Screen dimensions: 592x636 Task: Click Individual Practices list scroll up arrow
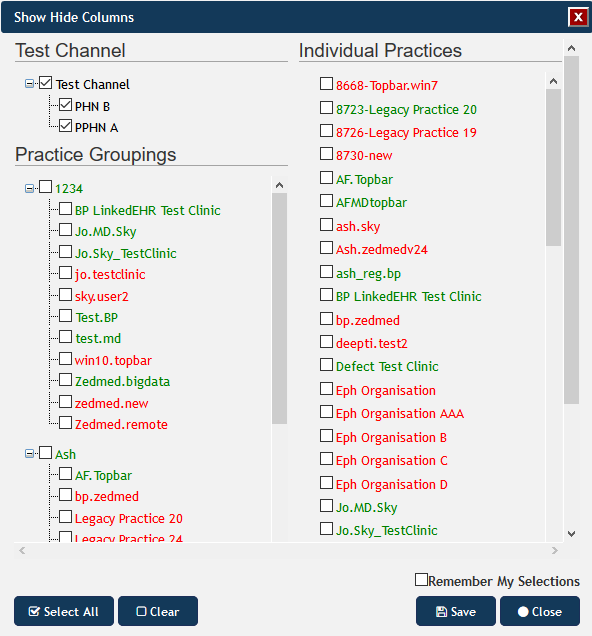coord(553,81)
